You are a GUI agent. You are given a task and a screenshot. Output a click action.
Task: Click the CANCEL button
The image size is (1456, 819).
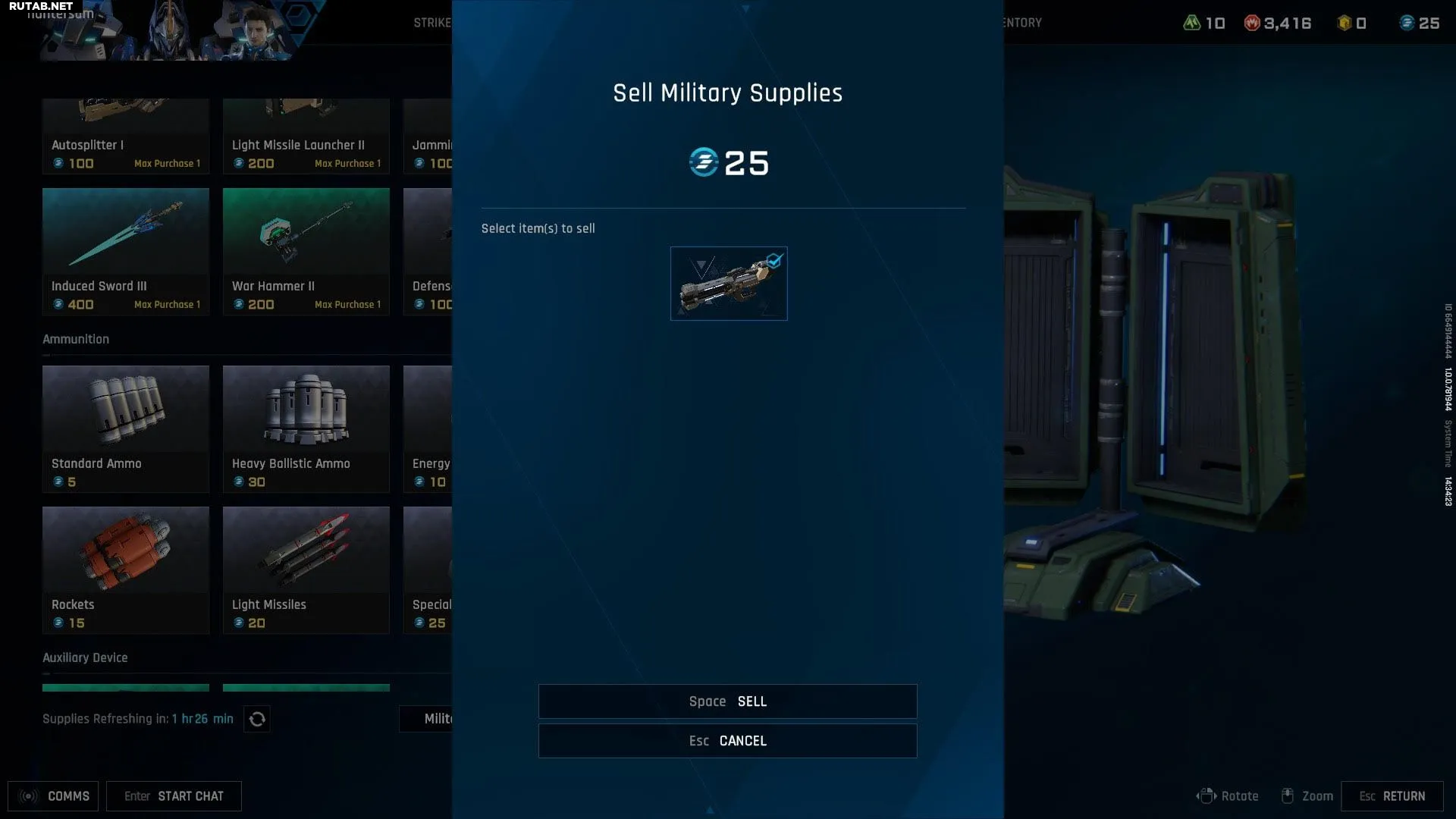(x=728, y=741)
